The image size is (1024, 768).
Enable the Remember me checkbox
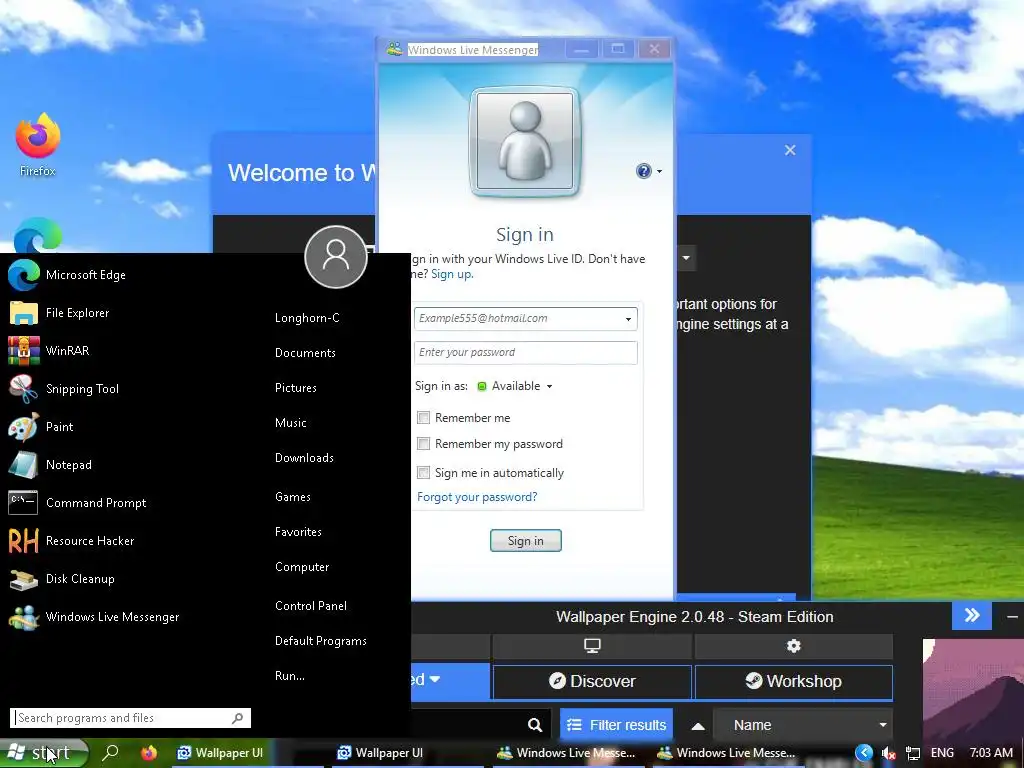(x=423, y=417)
